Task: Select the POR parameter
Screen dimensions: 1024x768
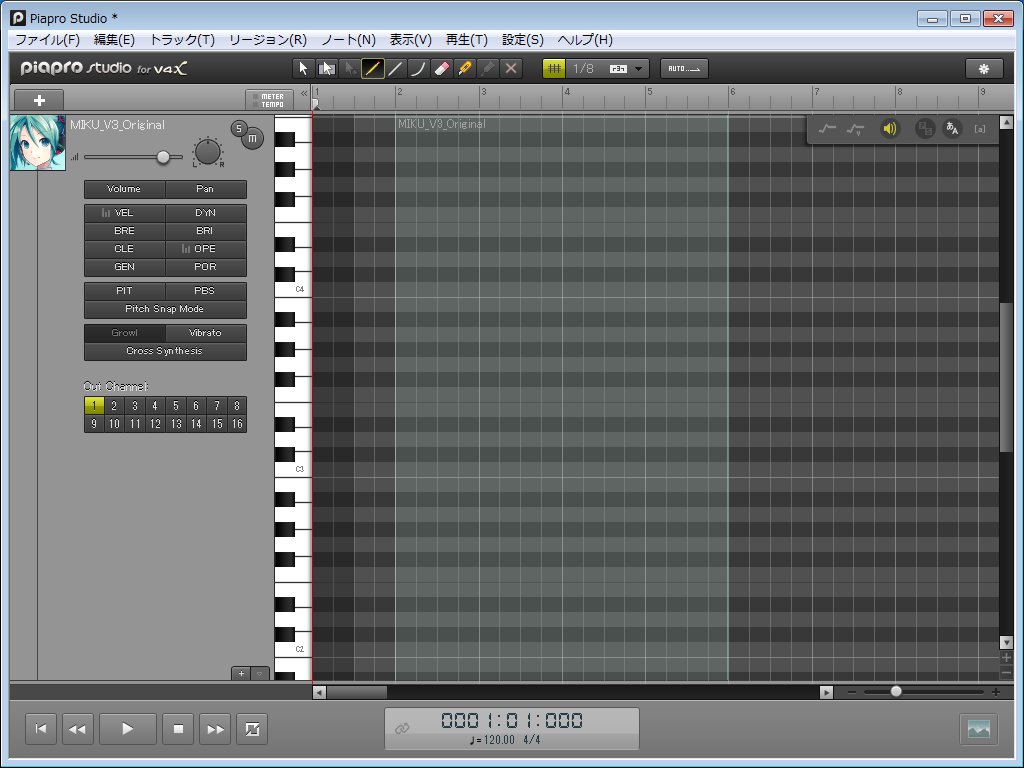Action: (x=205, y=266)
